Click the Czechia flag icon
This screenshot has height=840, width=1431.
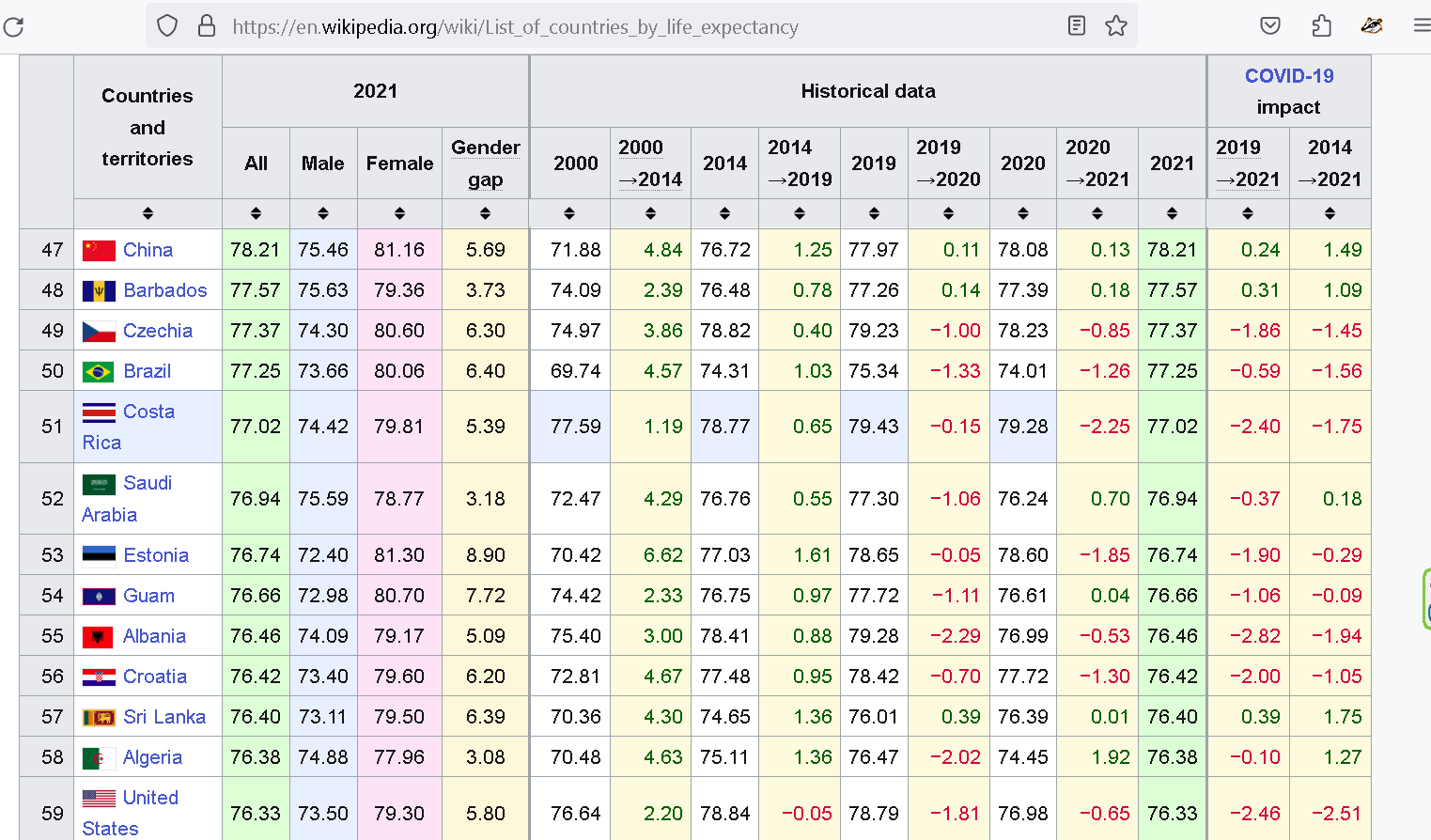tap(99, 331)
